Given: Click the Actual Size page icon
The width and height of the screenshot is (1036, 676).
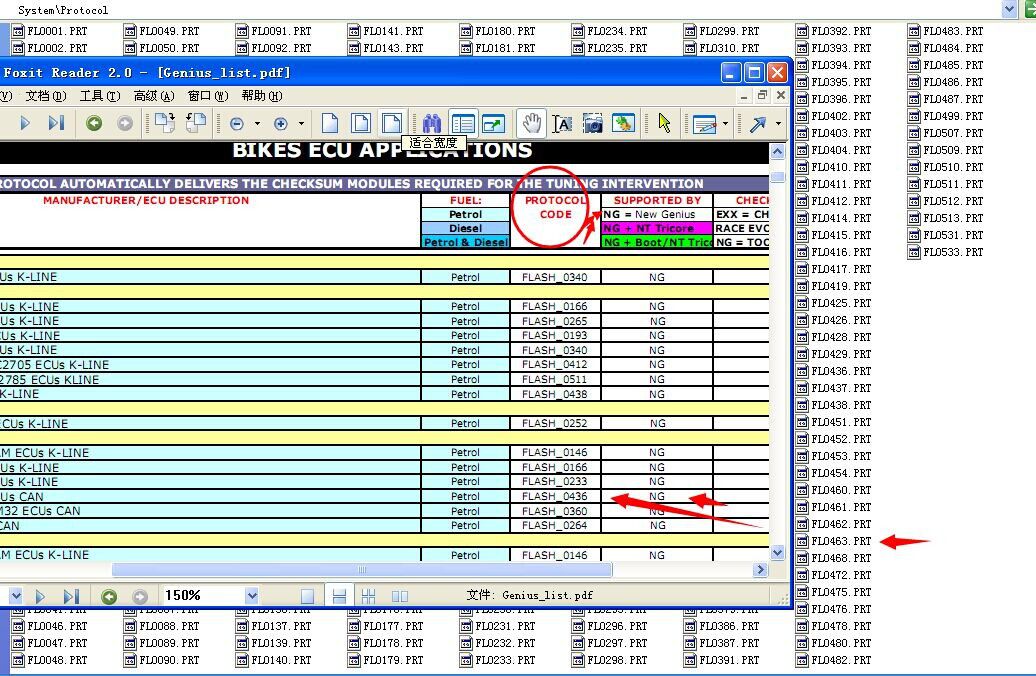Looking at the screenshot, I should pos(330,123).
